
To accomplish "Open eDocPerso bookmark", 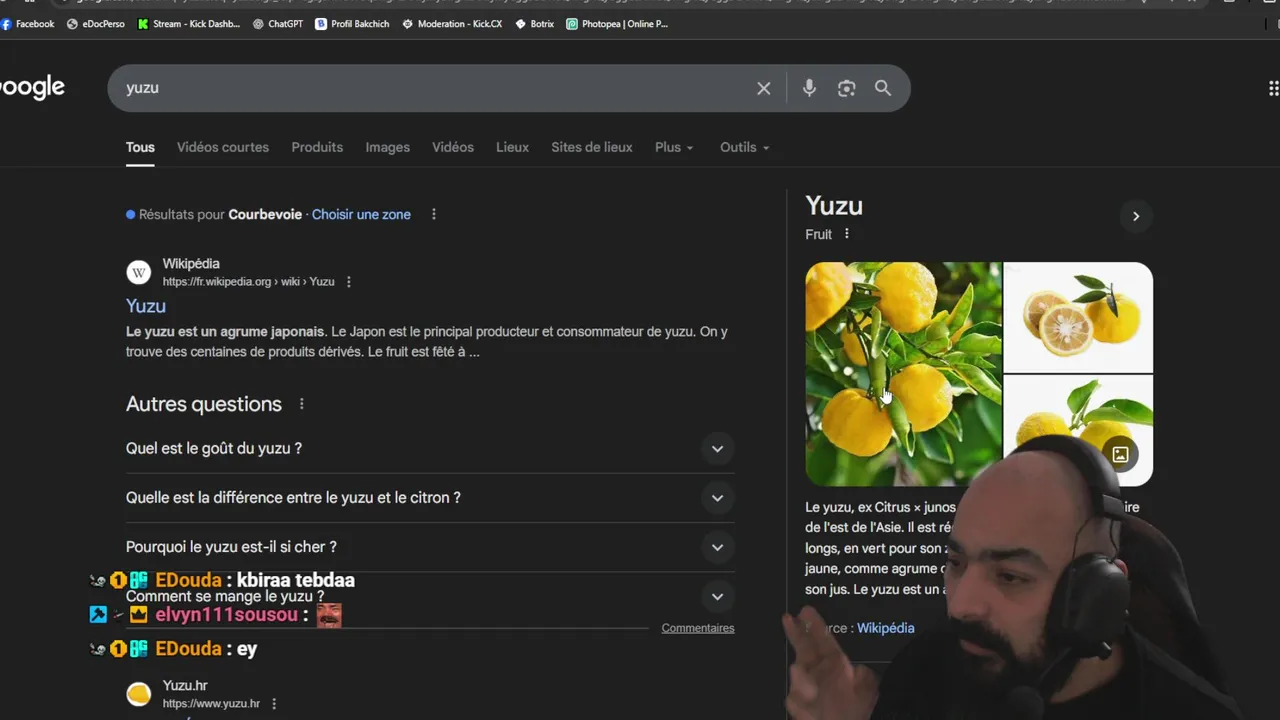I will tap(96, 24).
